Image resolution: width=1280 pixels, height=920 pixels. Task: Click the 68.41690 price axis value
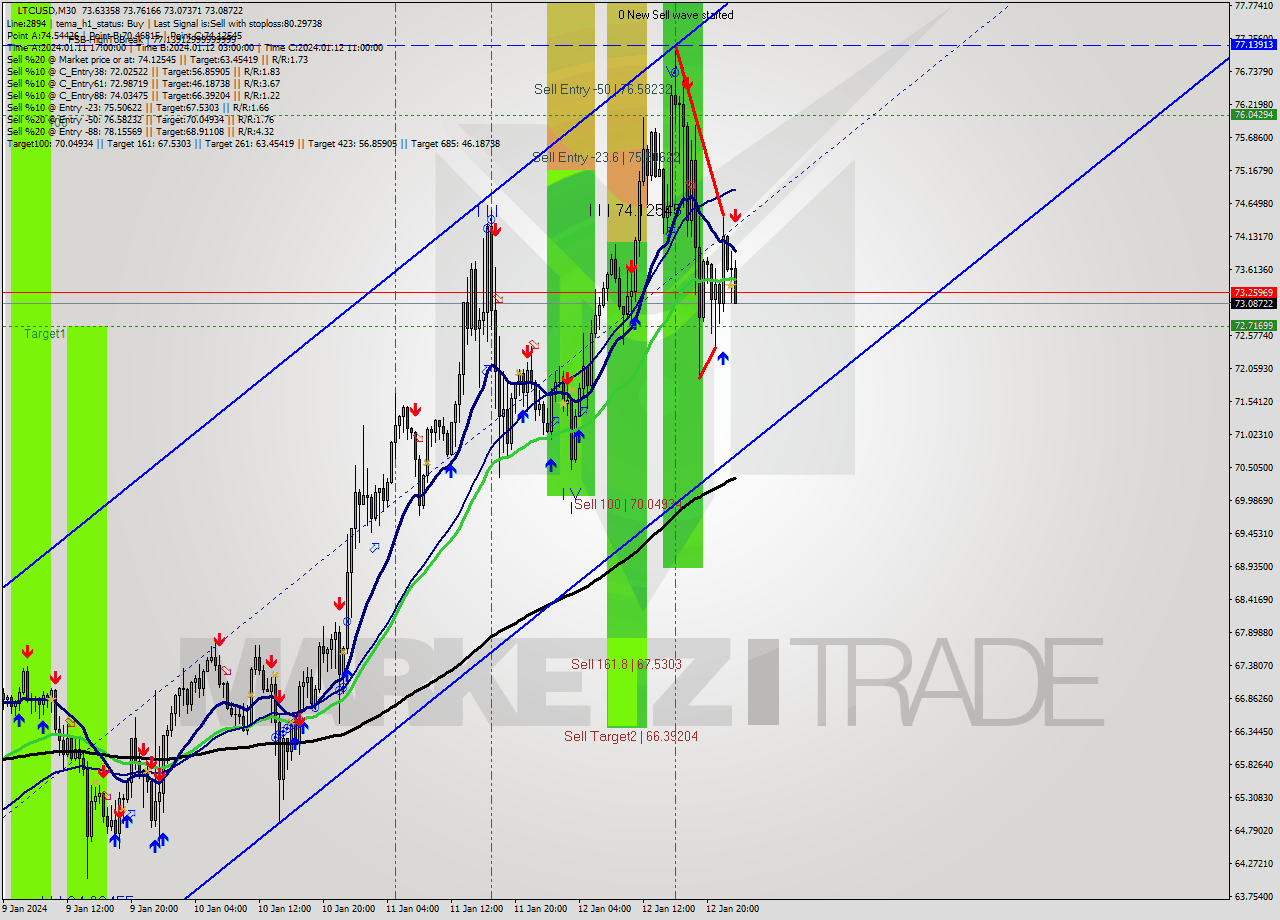click(1253, 599)
